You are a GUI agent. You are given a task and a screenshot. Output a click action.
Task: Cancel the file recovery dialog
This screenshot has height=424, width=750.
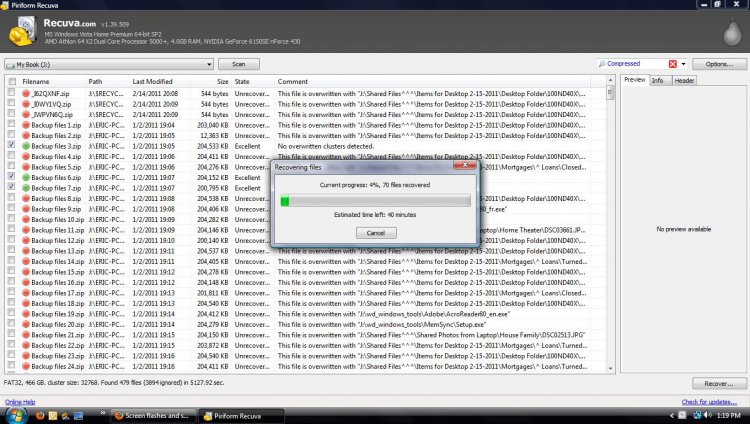click(x=376, y=233)
